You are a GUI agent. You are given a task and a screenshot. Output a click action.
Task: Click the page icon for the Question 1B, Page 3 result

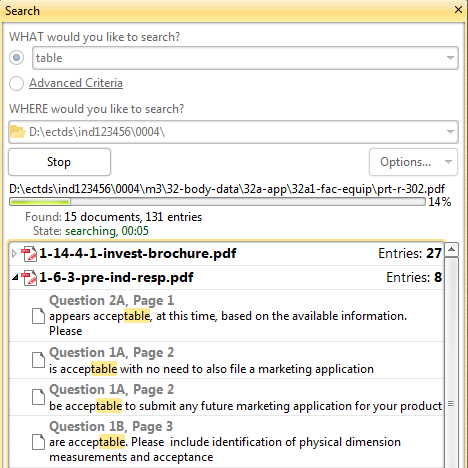(x=38, y=442)
